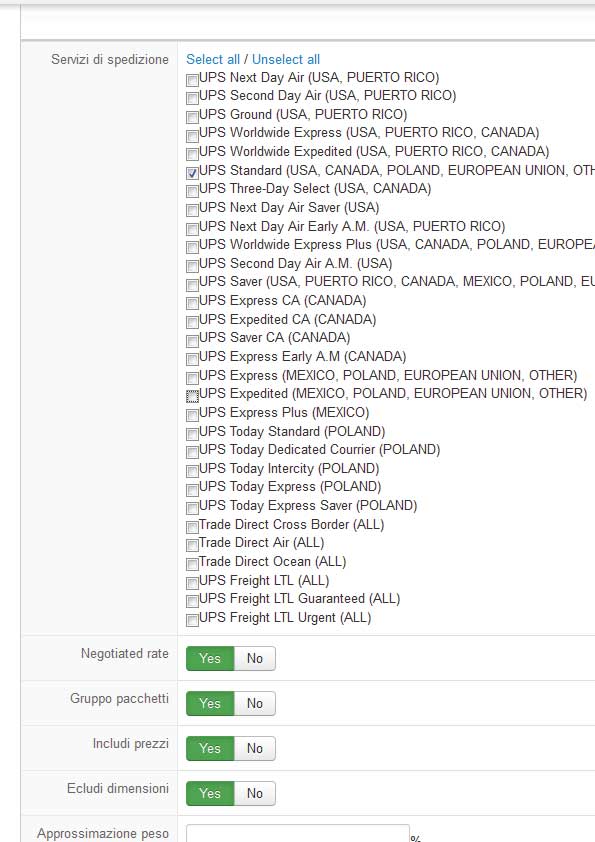Choose No for Includi prezzi
The width and height of the screenshot is (595, 842).
(x=255, y=749)
